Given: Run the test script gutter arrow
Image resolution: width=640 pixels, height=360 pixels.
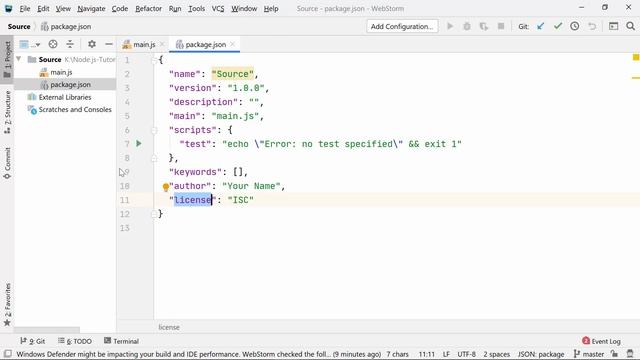Looking at the screenshot, I should (x=139, y=144).
